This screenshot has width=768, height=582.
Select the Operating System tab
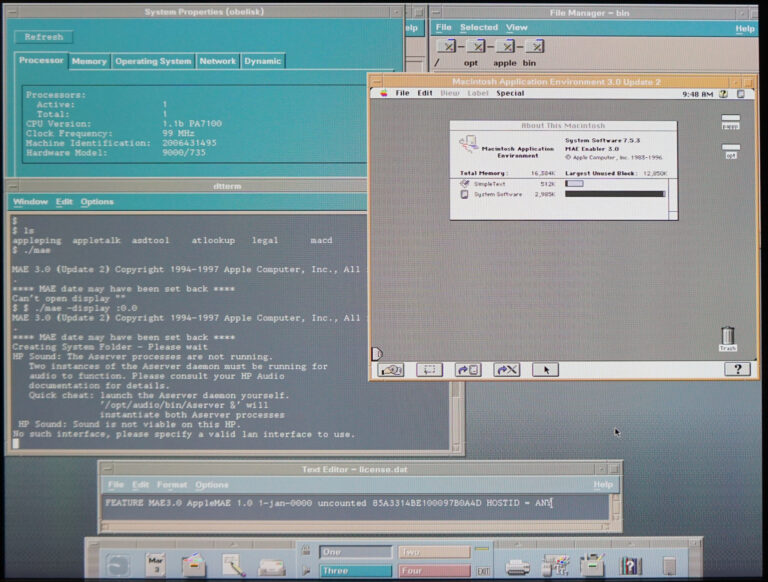pos(153,61)
